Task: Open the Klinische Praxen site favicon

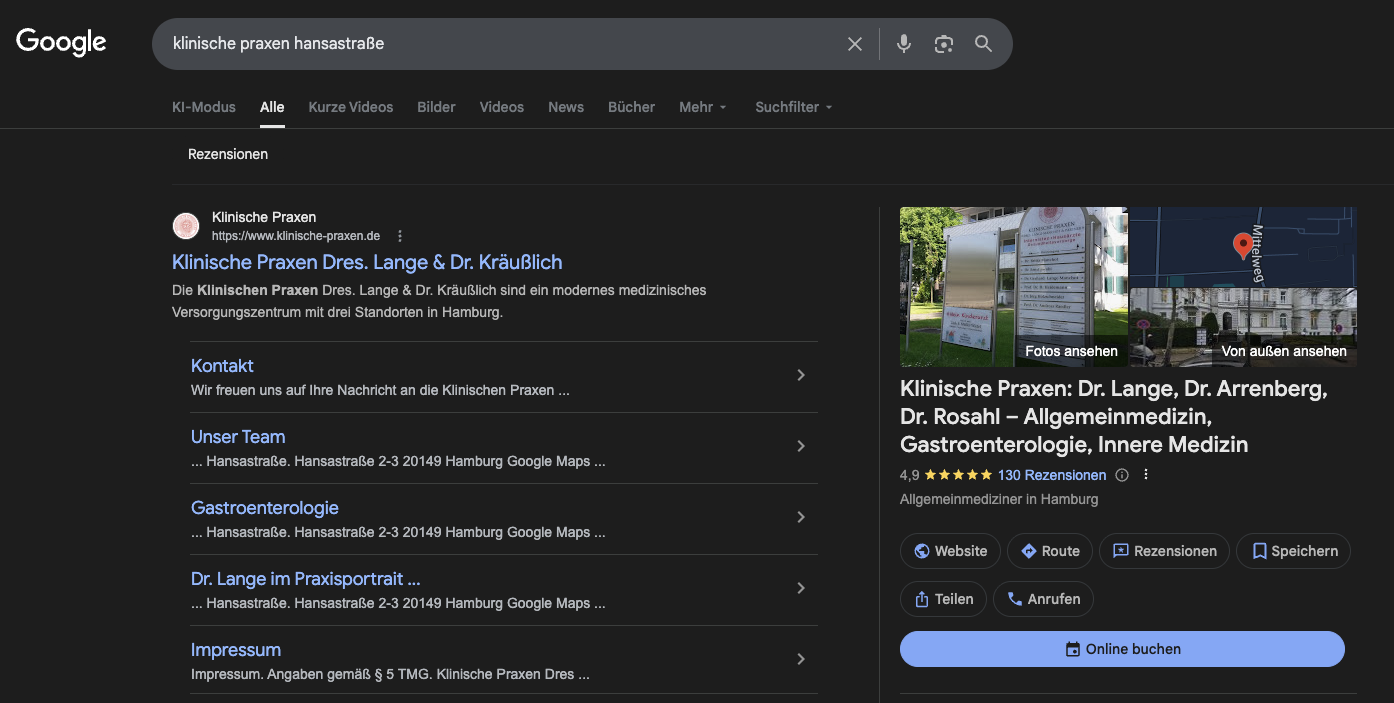Action: (x=186, y=226)
